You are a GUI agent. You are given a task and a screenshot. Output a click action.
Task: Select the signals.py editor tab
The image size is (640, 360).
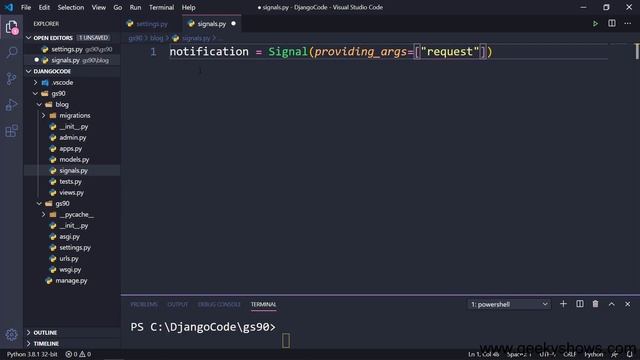pyautogui.click(x=211, y=24)
